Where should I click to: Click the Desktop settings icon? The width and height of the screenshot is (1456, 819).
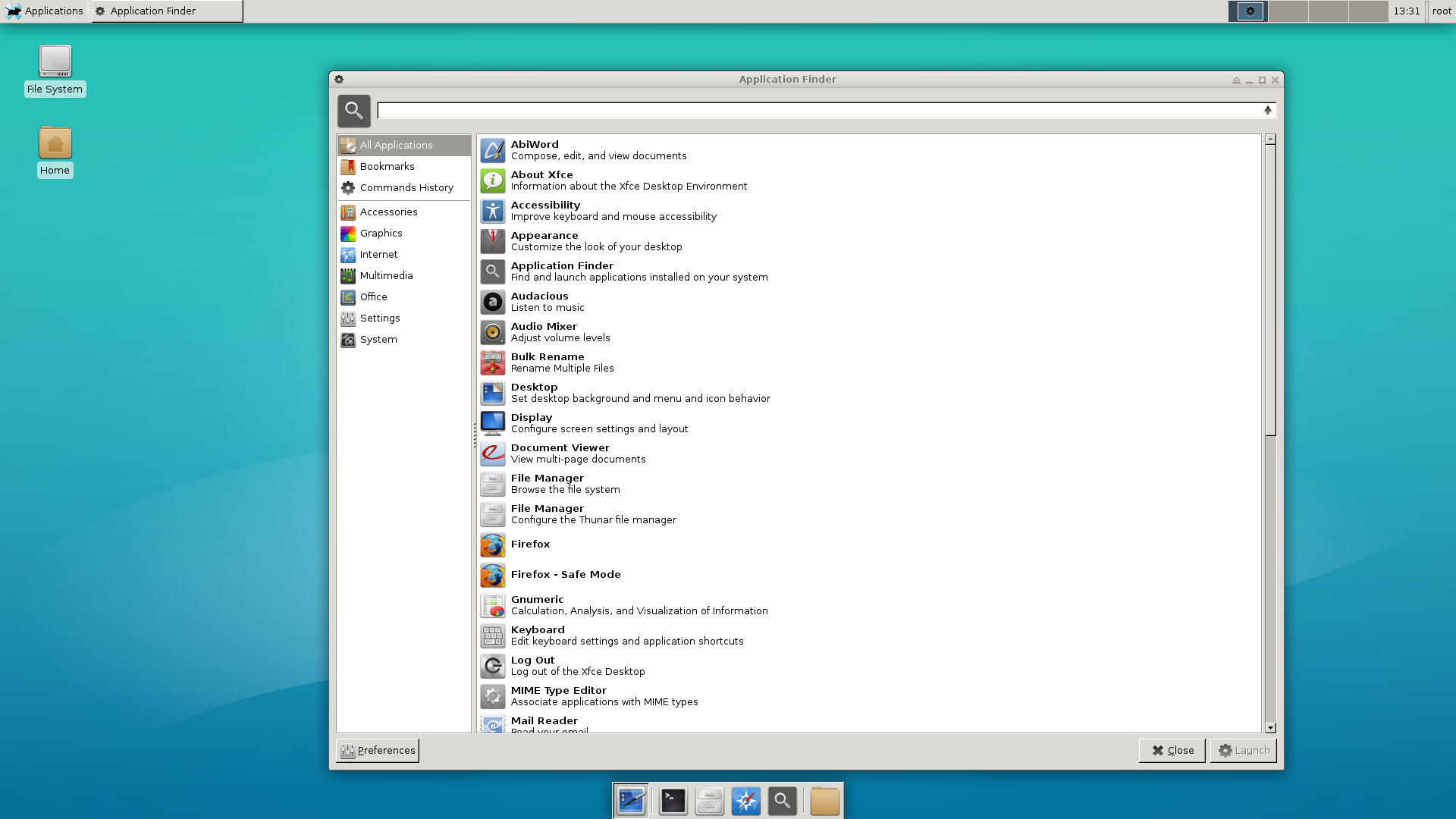493,393
